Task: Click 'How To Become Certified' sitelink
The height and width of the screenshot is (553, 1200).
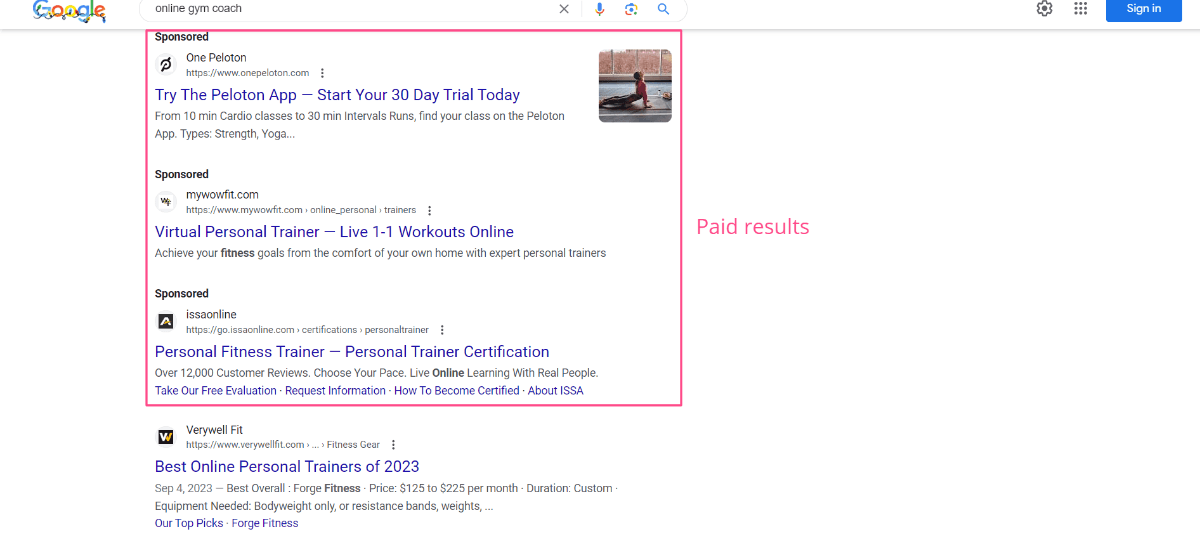Action: [x=457, y=391]
